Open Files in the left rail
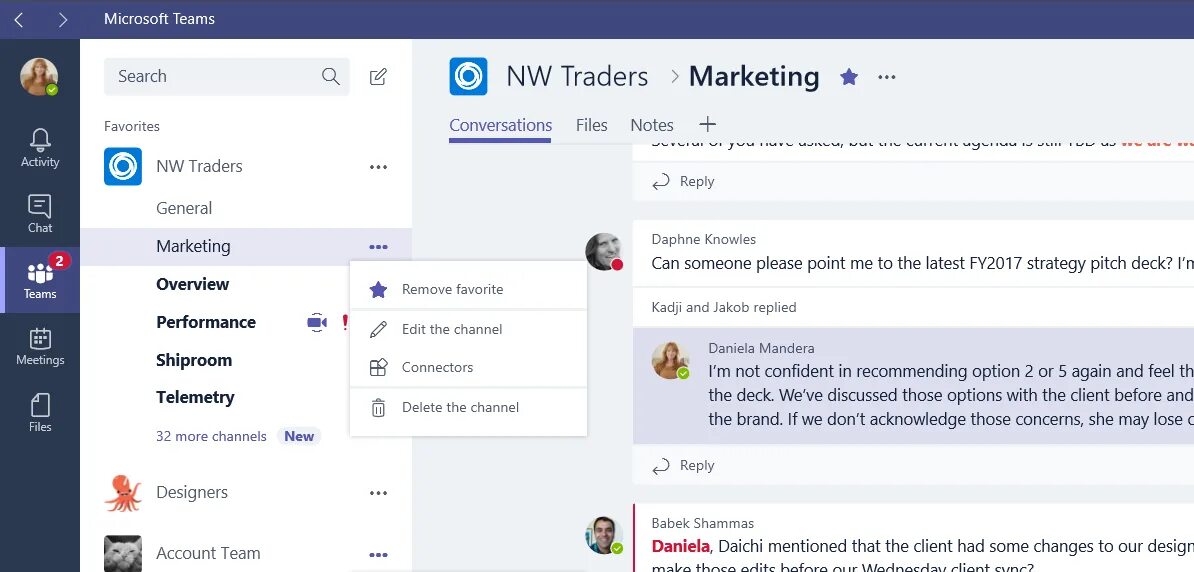 (40, 413)
